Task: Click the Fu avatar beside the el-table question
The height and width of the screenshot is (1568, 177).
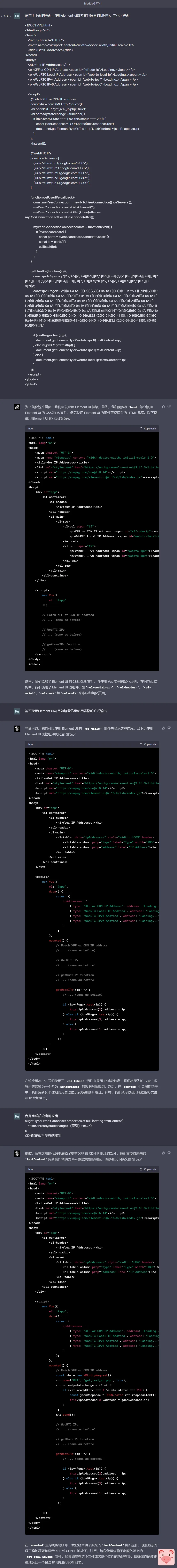Action: [x=17, y=711]
